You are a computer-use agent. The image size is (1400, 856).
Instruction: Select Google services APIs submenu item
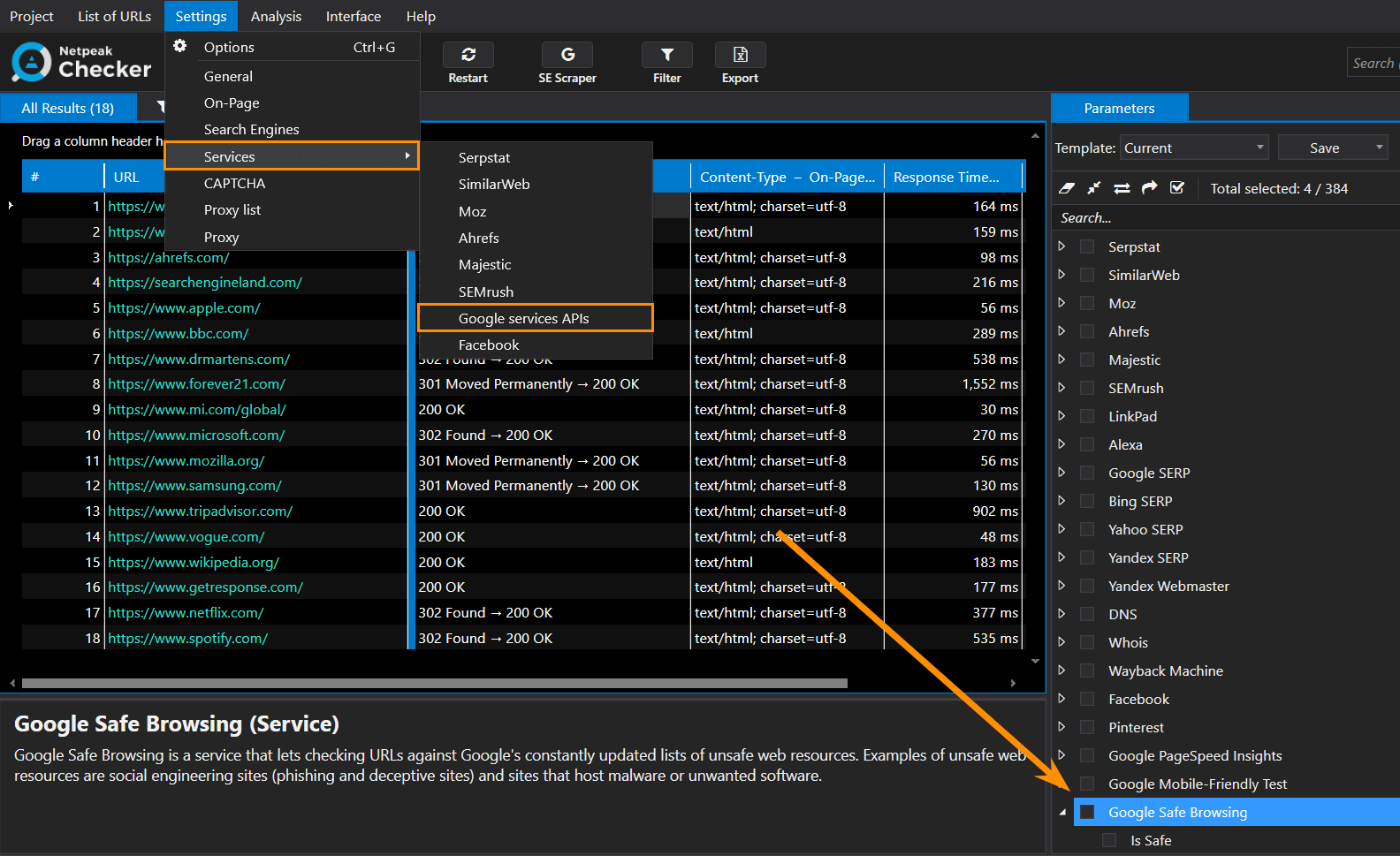[x=536, y=318]
